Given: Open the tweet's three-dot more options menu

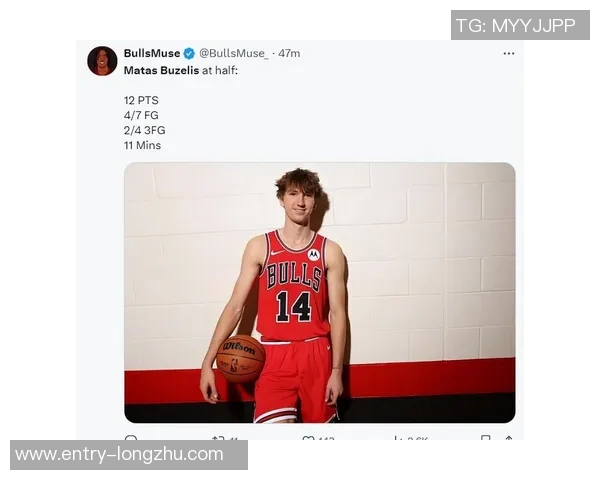Looking at the screenshot, I should click(x=509, y=54).
